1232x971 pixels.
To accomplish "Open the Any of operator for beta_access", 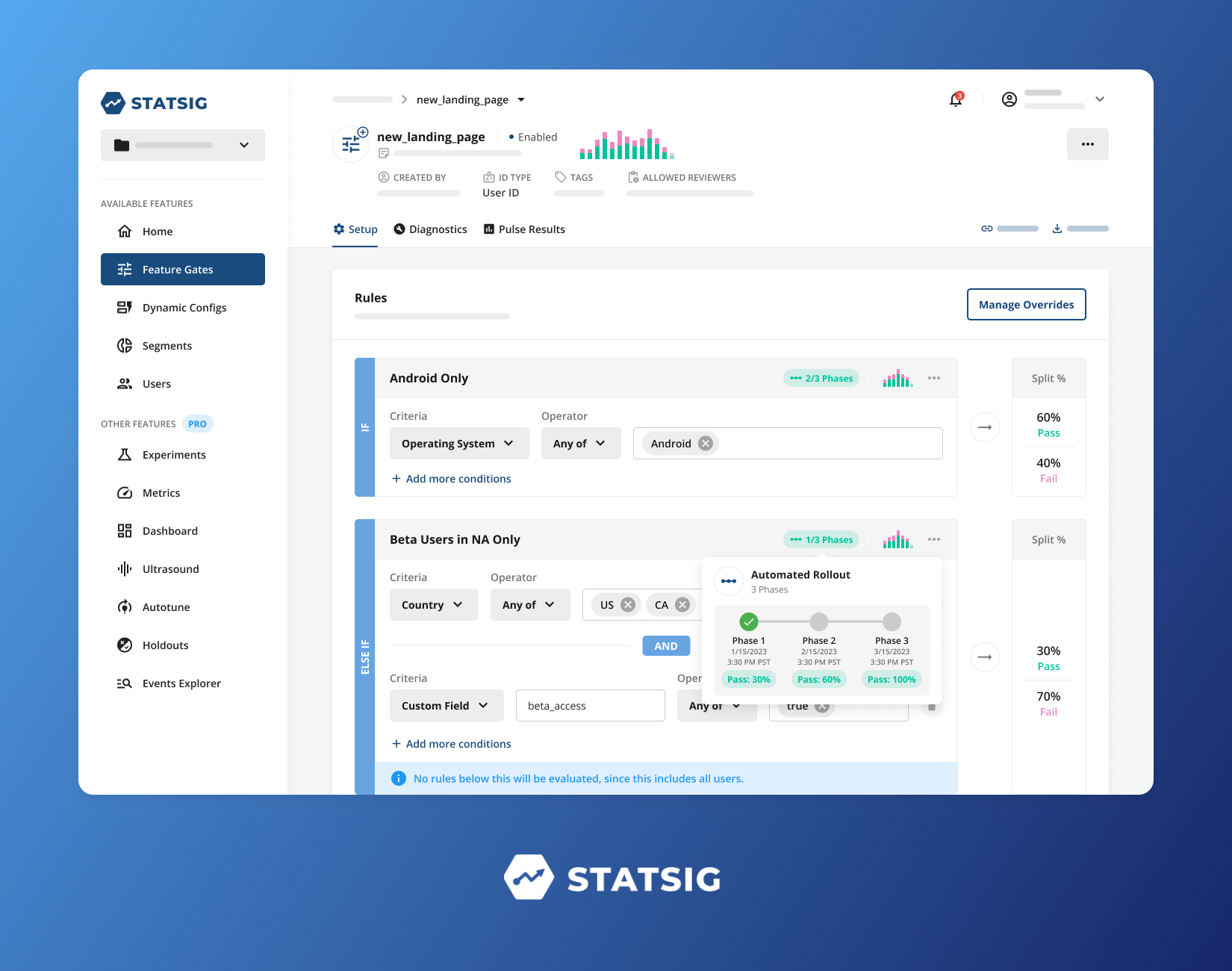I will (x=717, y=706).
